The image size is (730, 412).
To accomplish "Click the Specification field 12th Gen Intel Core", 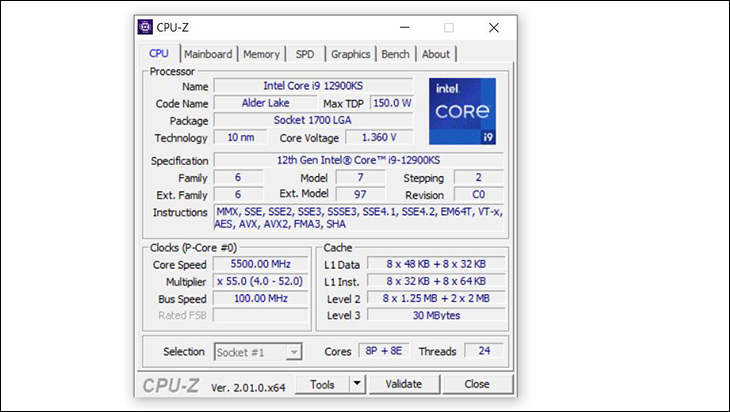I will [358, 160].
